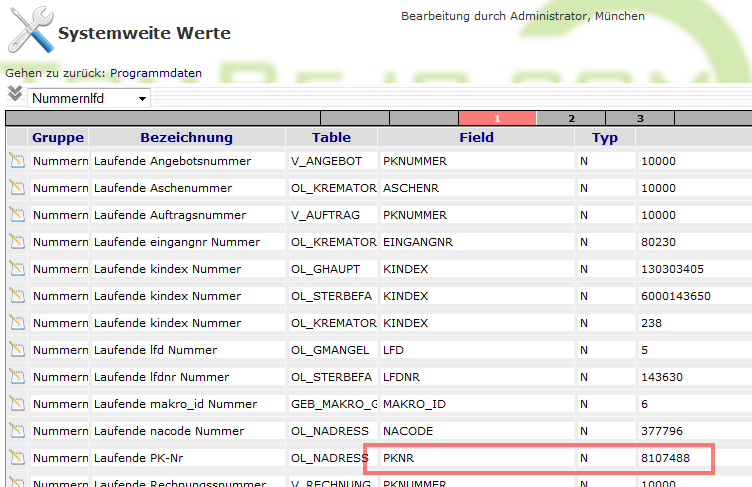Open edit icon for Laufende nacode Nummer

[x=17, y=431]
